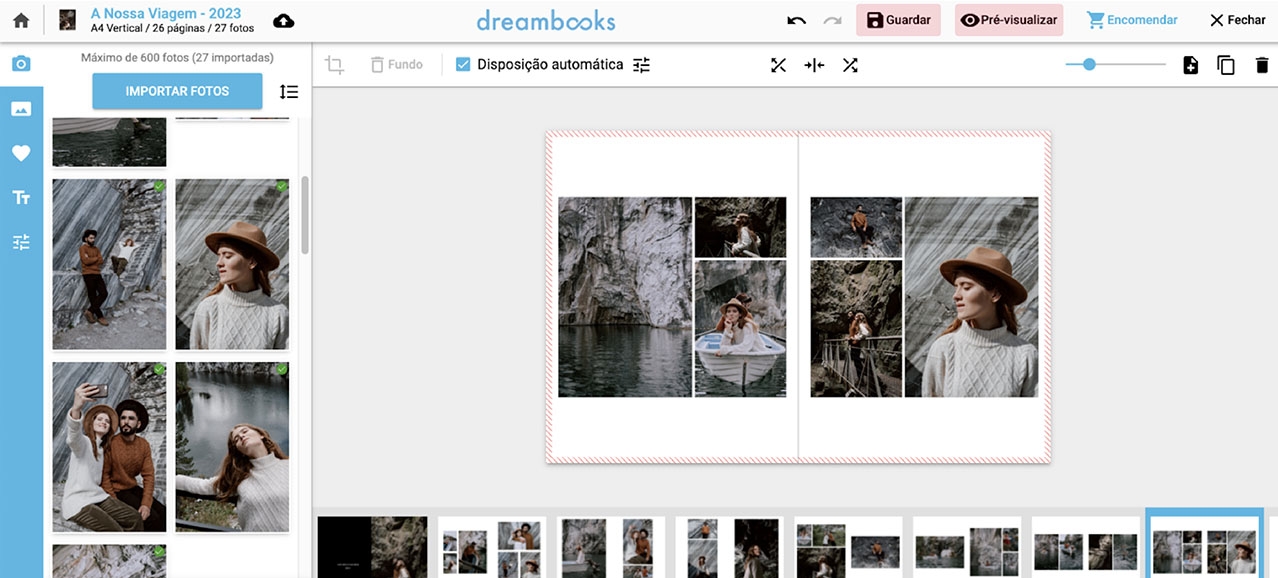Open the Tt text tool in sidebar

tap(21, 197)
